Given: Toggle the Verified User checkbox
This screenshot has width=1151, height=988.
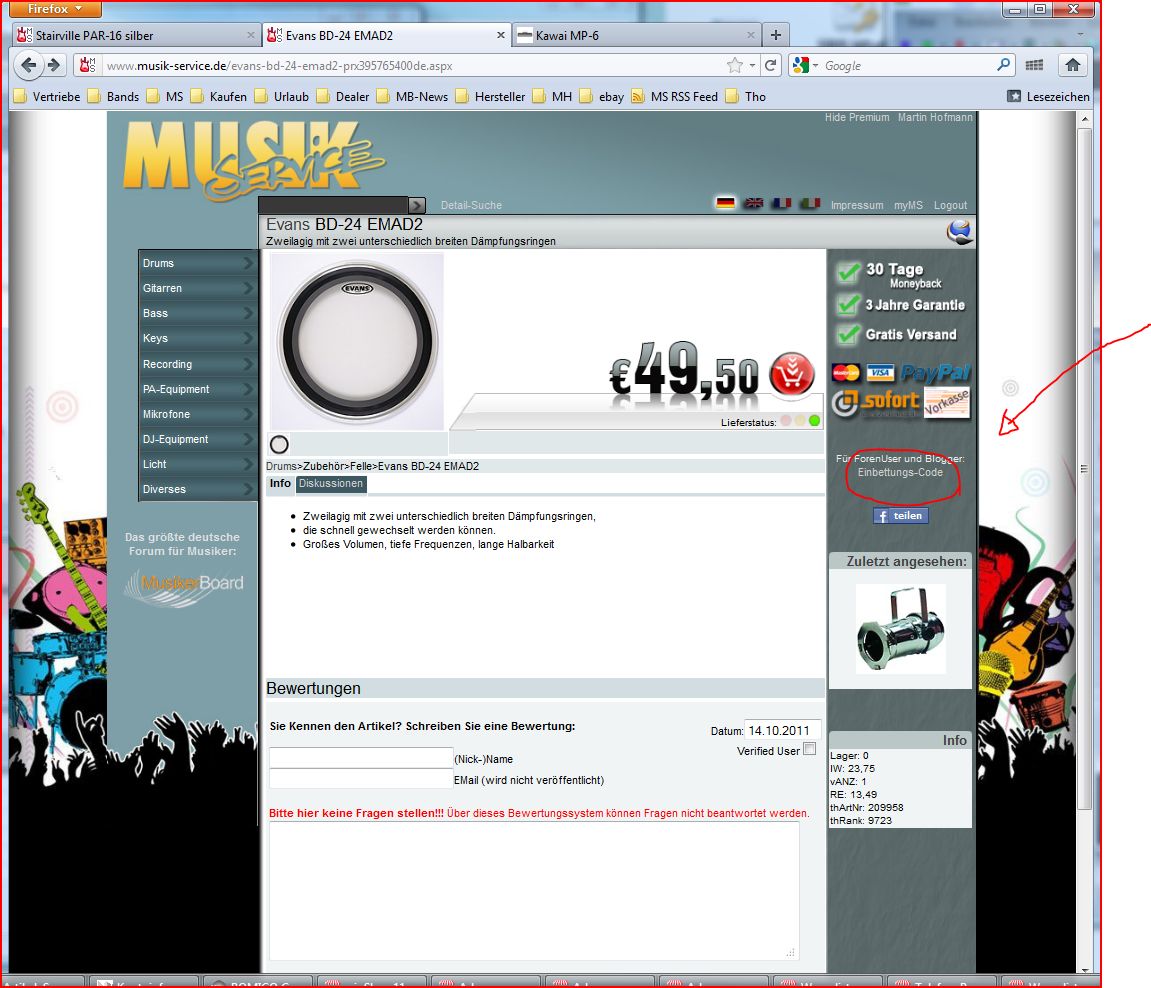Looking at the screenshot, I should [809, 749].
